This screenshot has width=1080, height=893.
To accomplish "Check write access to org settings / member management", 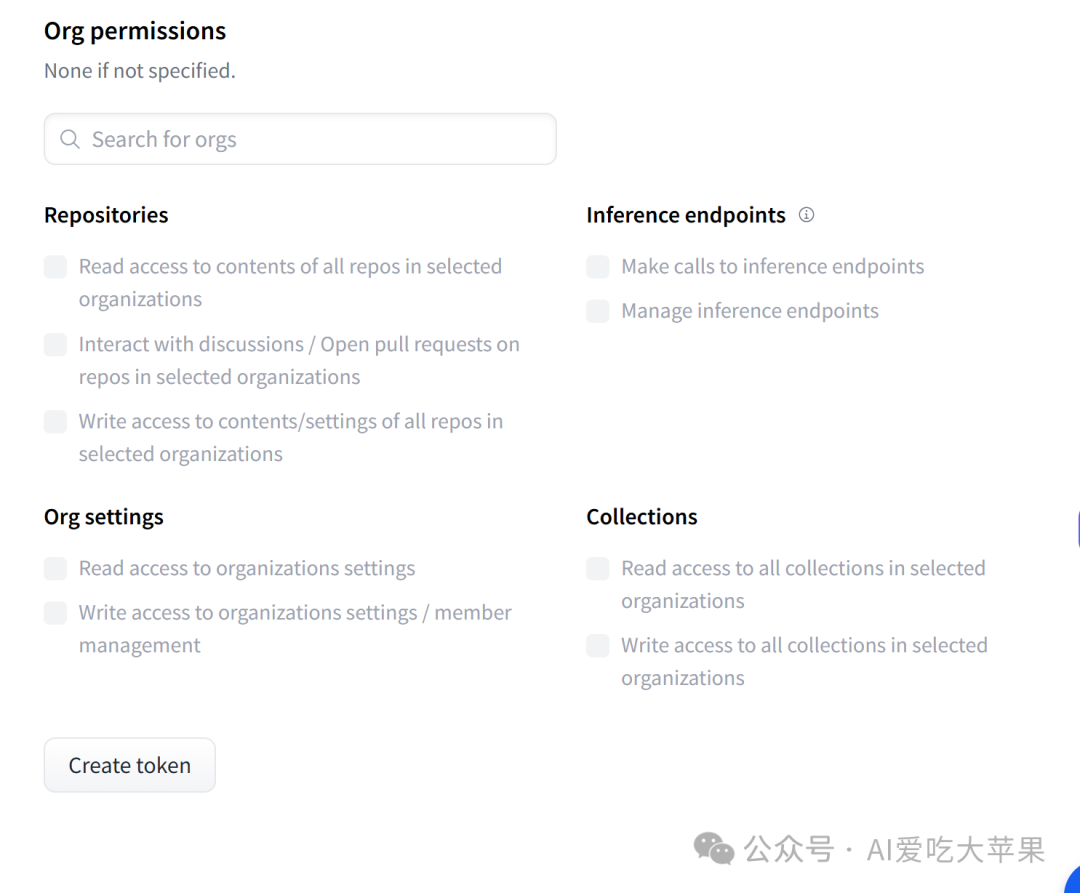I will point(55,613).
